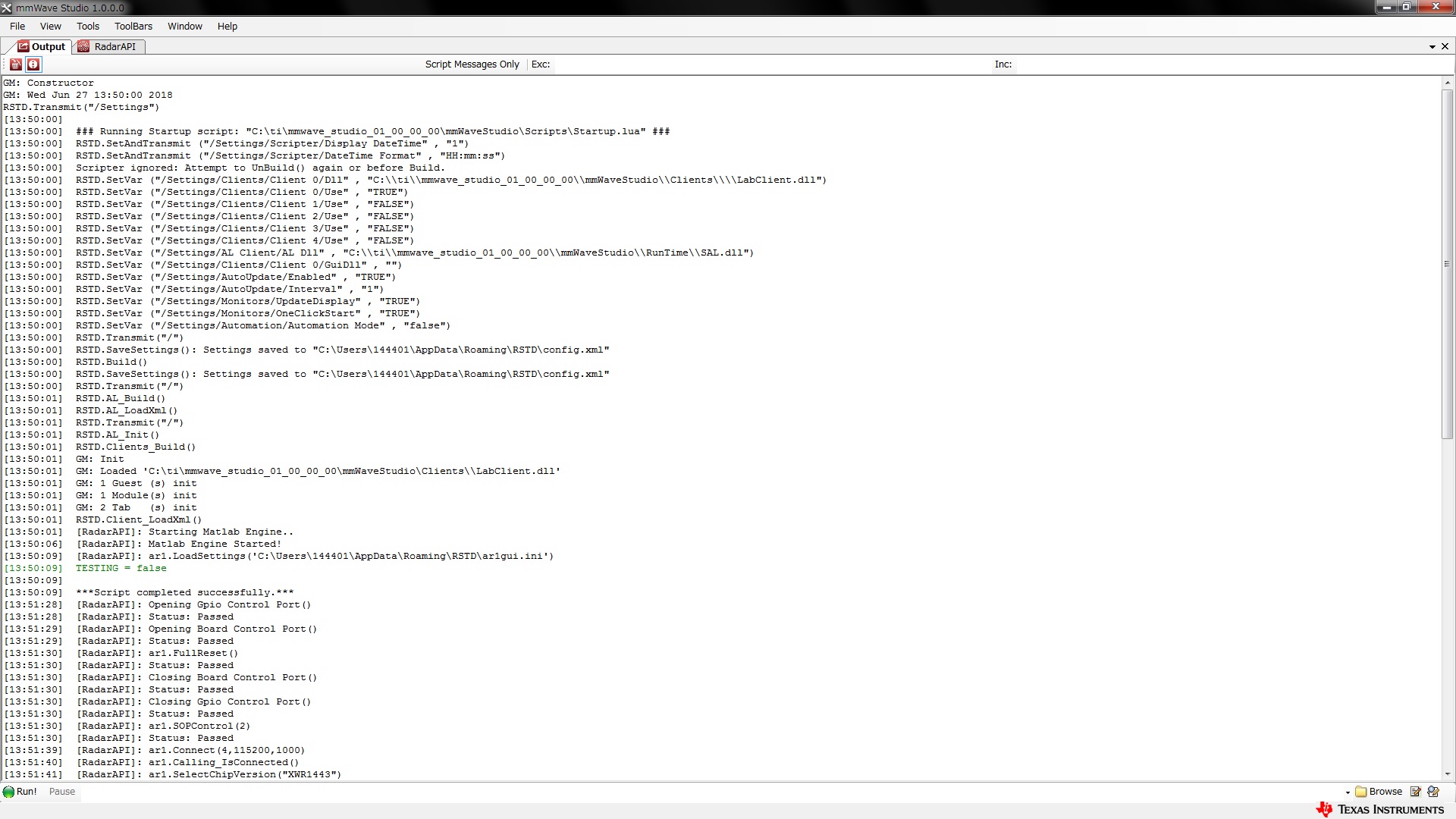Click the Texas Instruments logo
Image resolution: width=1456 pixels, height=819 pixels.
click(1380, 809)
